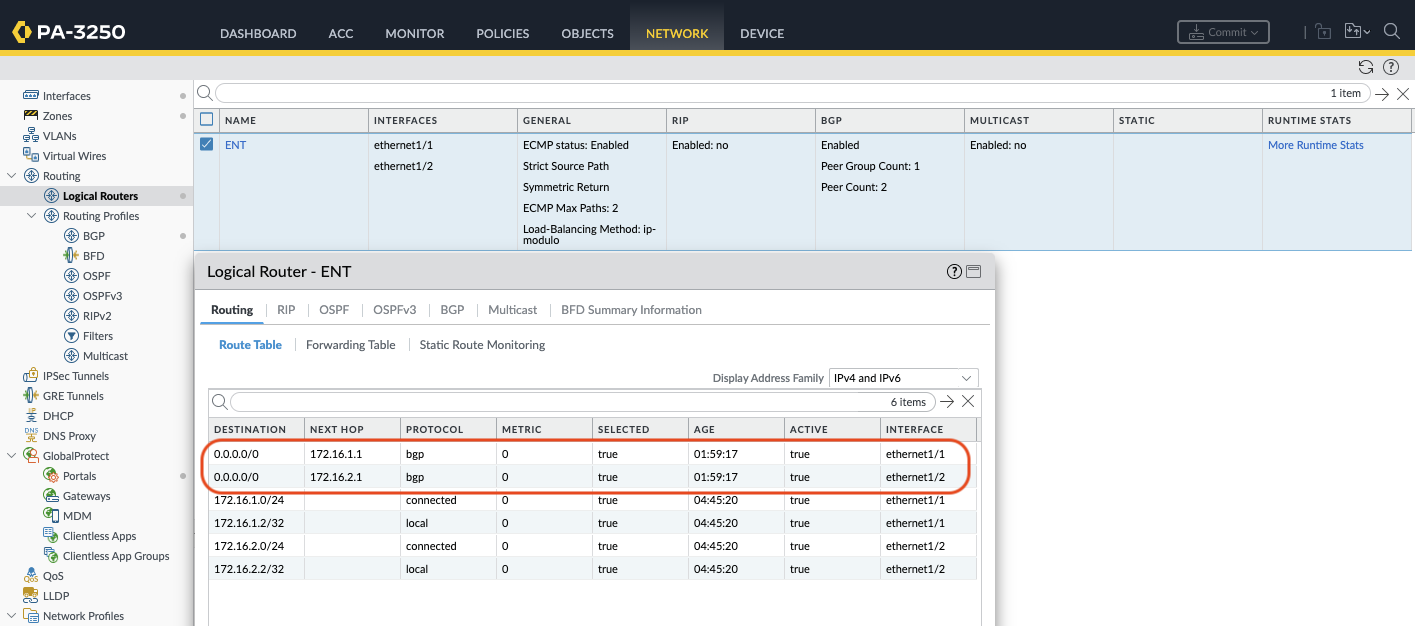Viewport: 1415px width, 626px height.
Task: Open the Display Address Family dropdown
Action: coord(903,378)
